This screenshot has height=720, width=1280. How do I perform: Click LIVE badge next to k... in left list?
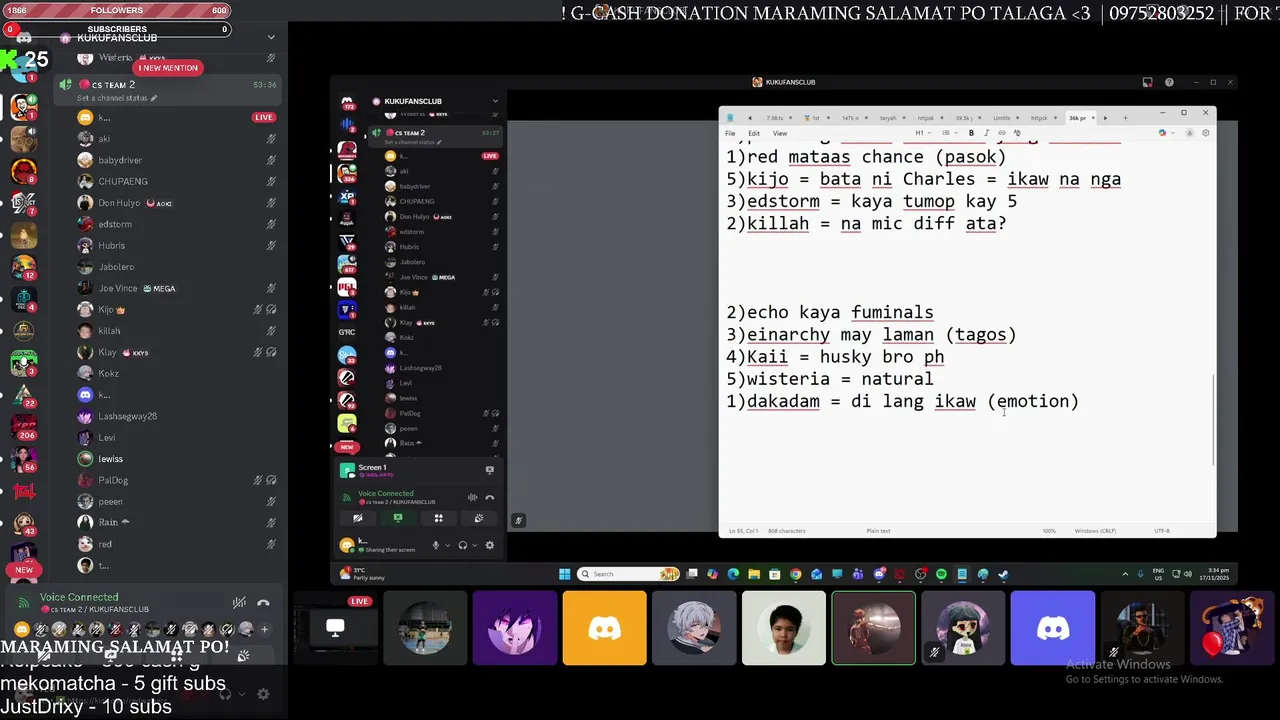click(x=264, y=117)
